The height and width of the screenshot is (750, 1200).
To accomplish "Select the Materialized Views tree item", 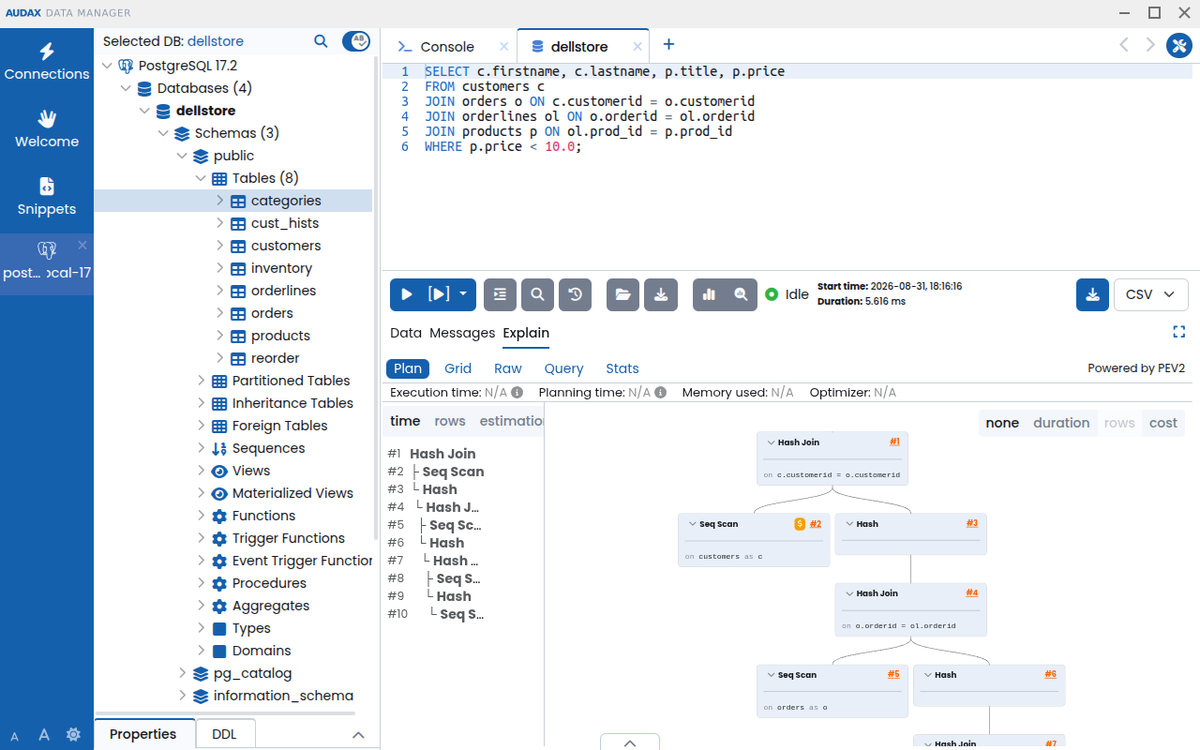I will point(292,493).
